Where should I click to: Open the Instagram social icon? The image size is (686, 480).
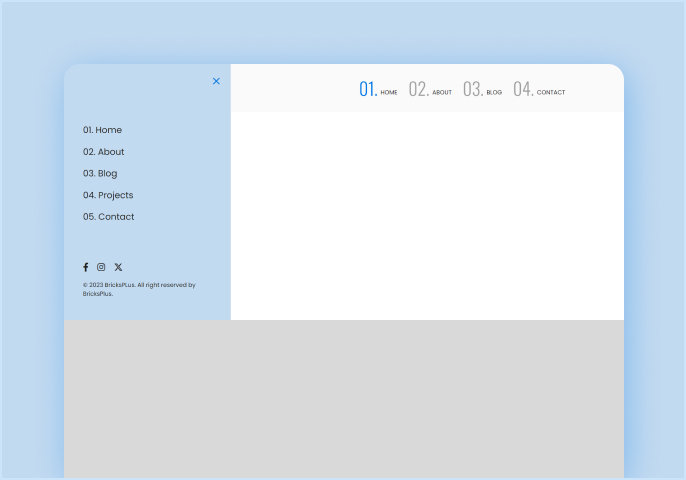tap(101, 267)
